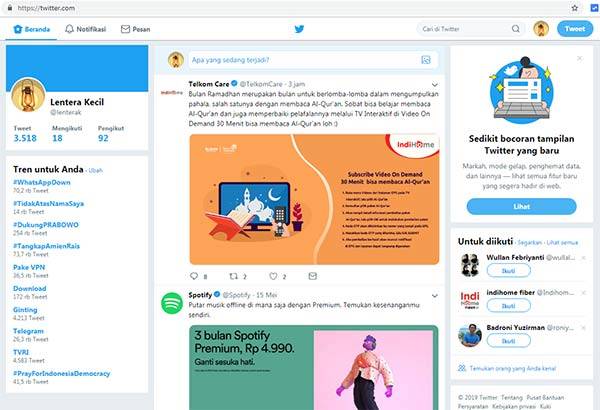This screenshot has width=600, height=410.
Task: Open the Notifikasi bell tab
Action: click(x=85, y=29)
